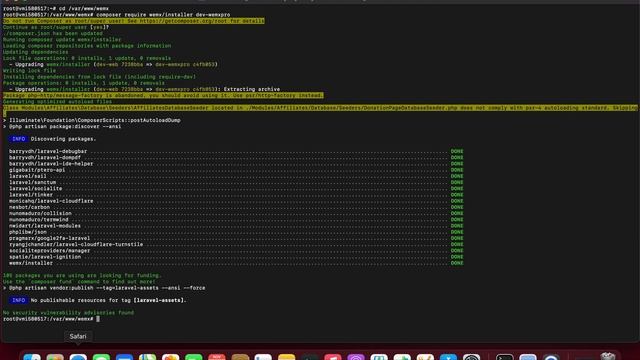Click DONE for wemx/installer row

click(457, 263)
